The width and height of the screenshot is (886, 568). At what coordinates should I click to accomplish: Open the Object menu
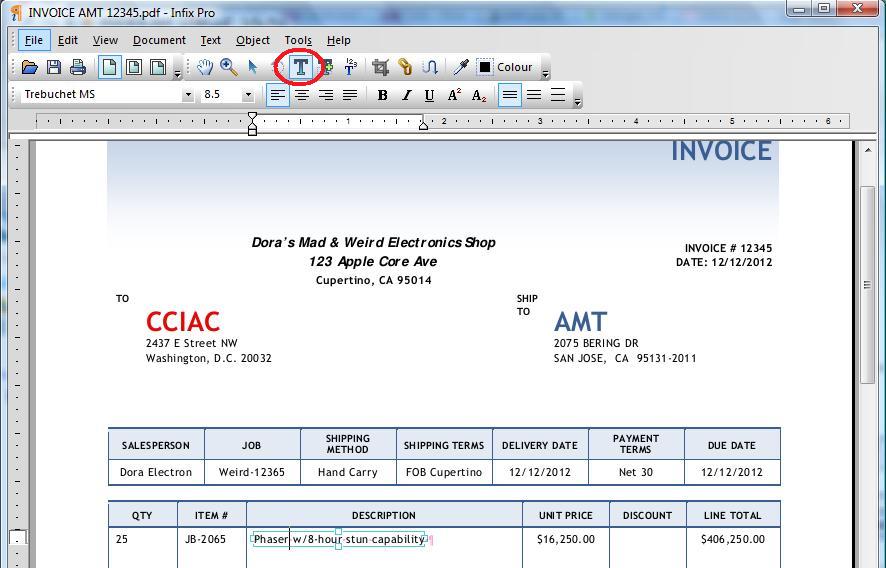253,40
